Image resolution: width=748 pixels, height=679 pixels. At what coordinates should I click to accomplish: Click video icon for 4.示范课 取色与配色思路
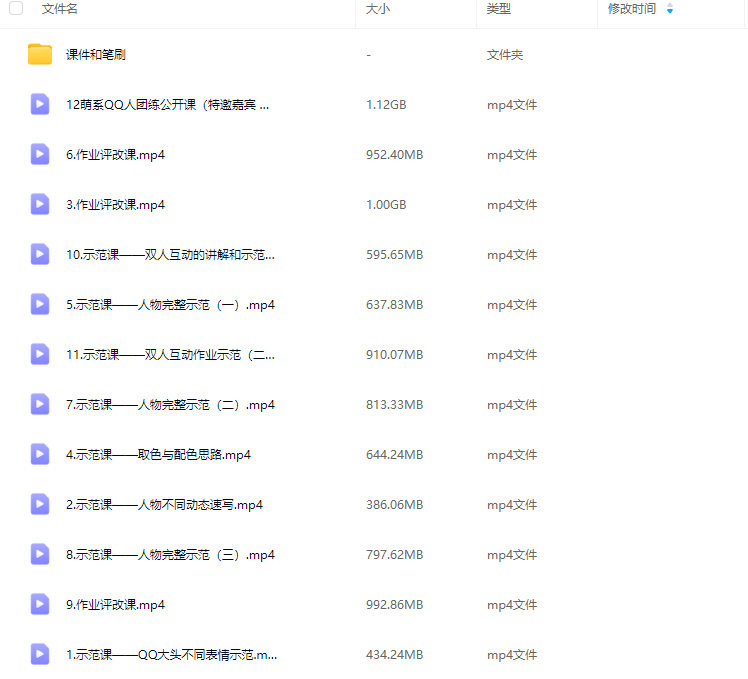pyautogui.click(x=40, y=455)
